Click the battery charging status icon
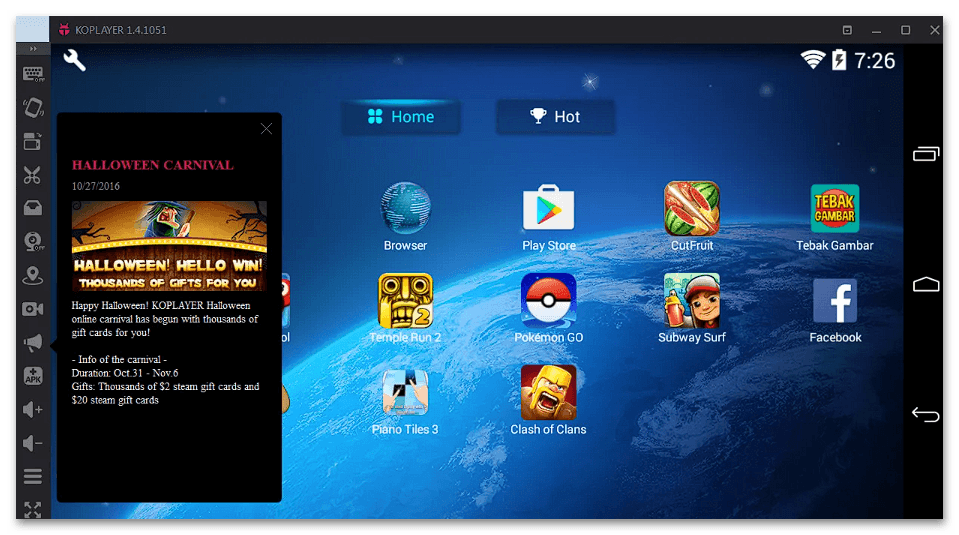Image resolution: width=959 pixels, height=535 pixels. click(839, 60)
